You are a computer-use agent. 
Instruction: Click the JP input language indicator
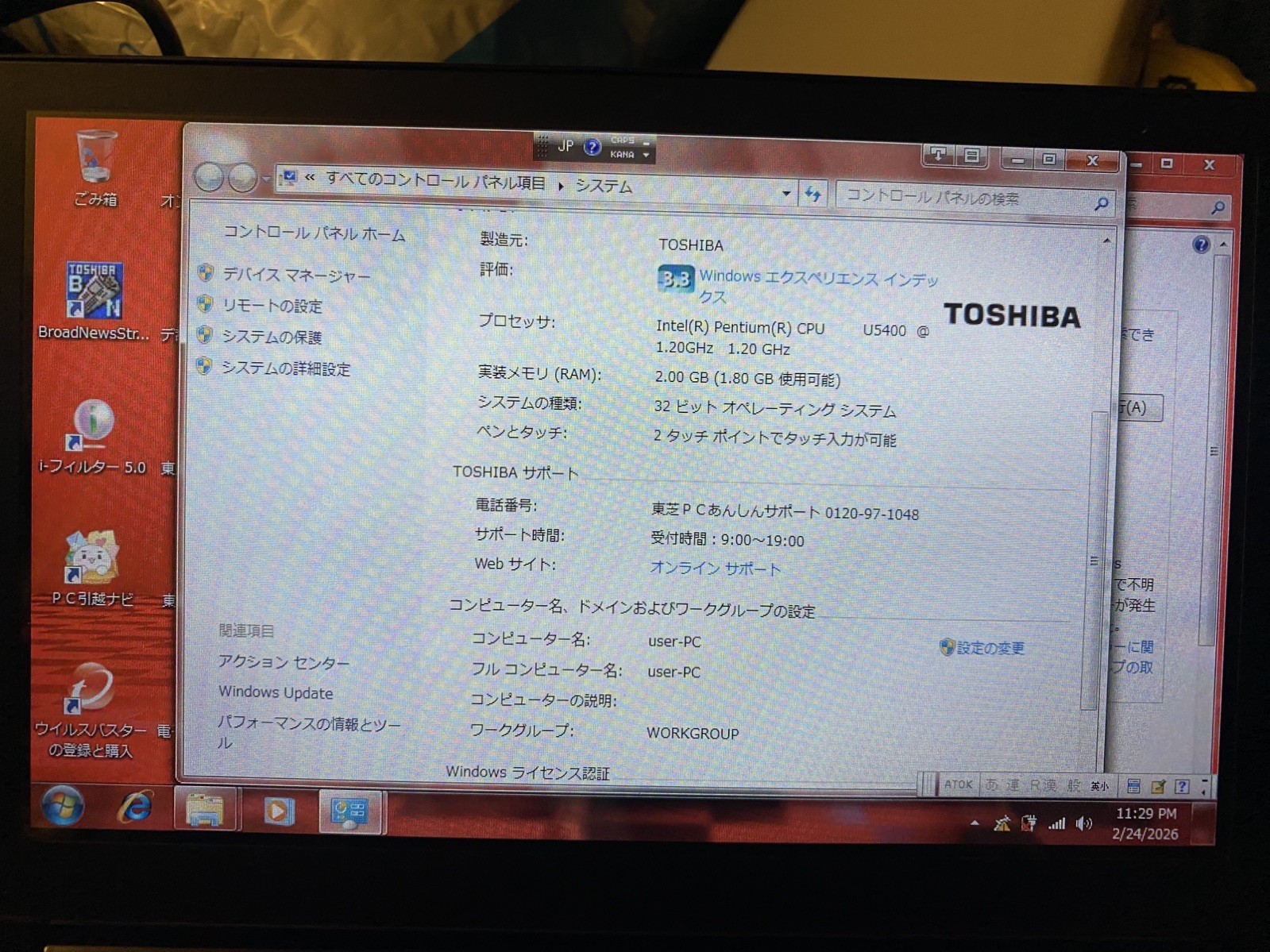566,146
